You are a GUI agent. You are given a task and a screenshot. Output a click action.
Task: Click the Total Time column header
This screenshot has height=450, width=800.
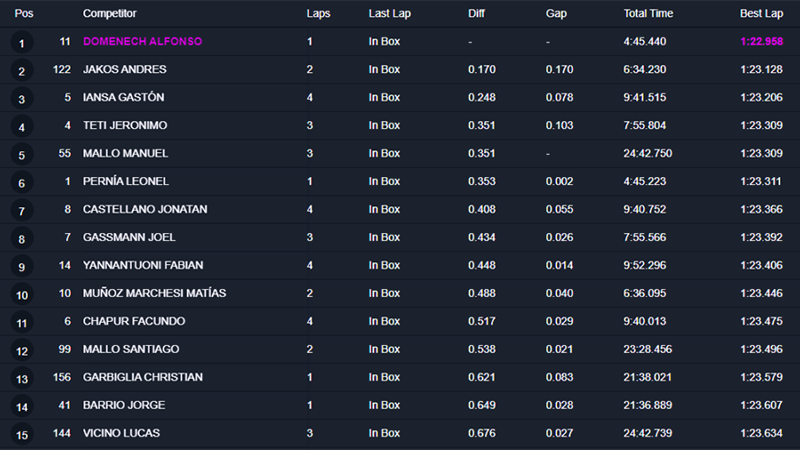648,14
